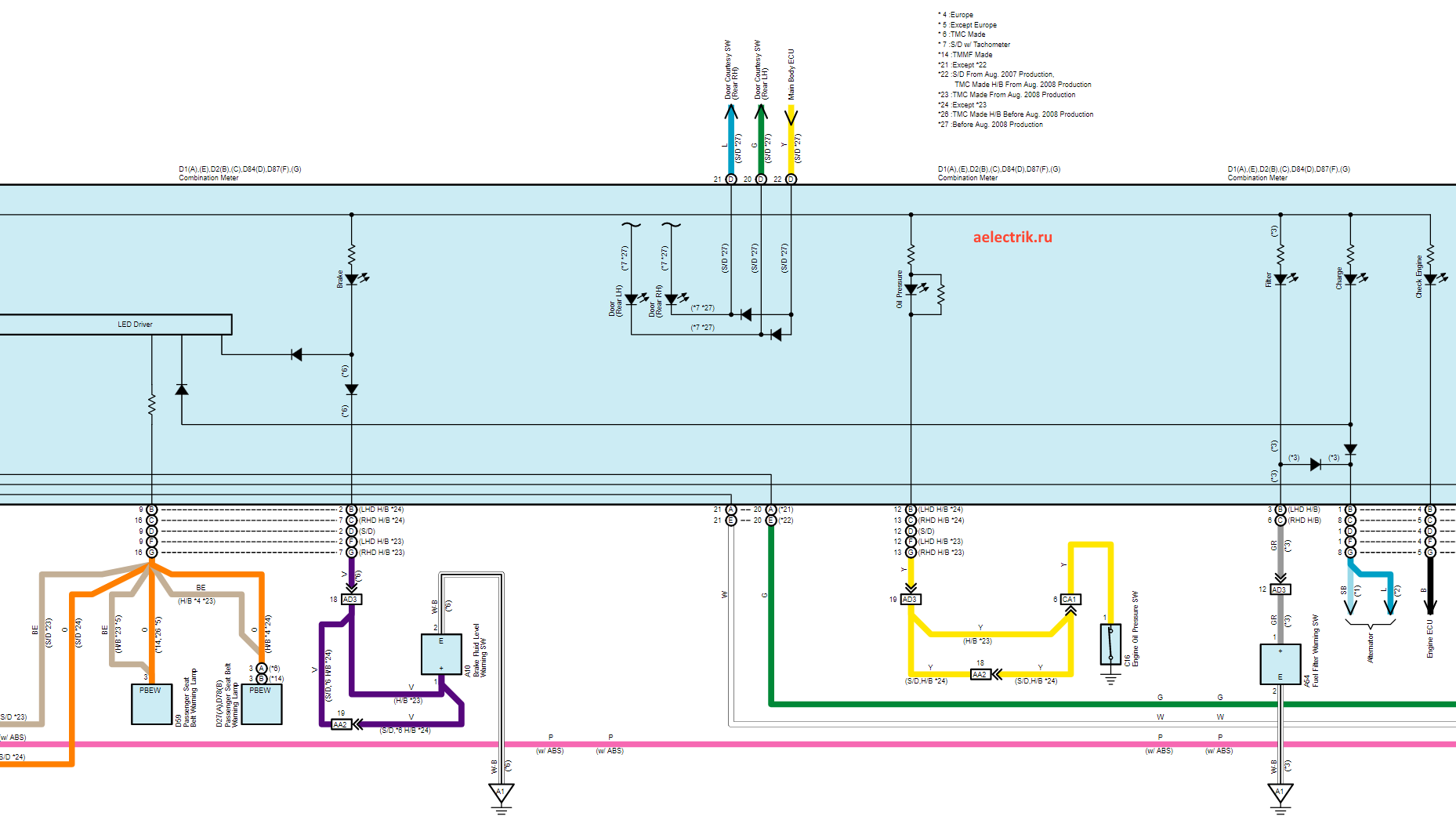Click legend note '*14 :TMMF Made'
Image resolution: width=1456 pixels, height=816 pixels.
(x=965, y=55)
